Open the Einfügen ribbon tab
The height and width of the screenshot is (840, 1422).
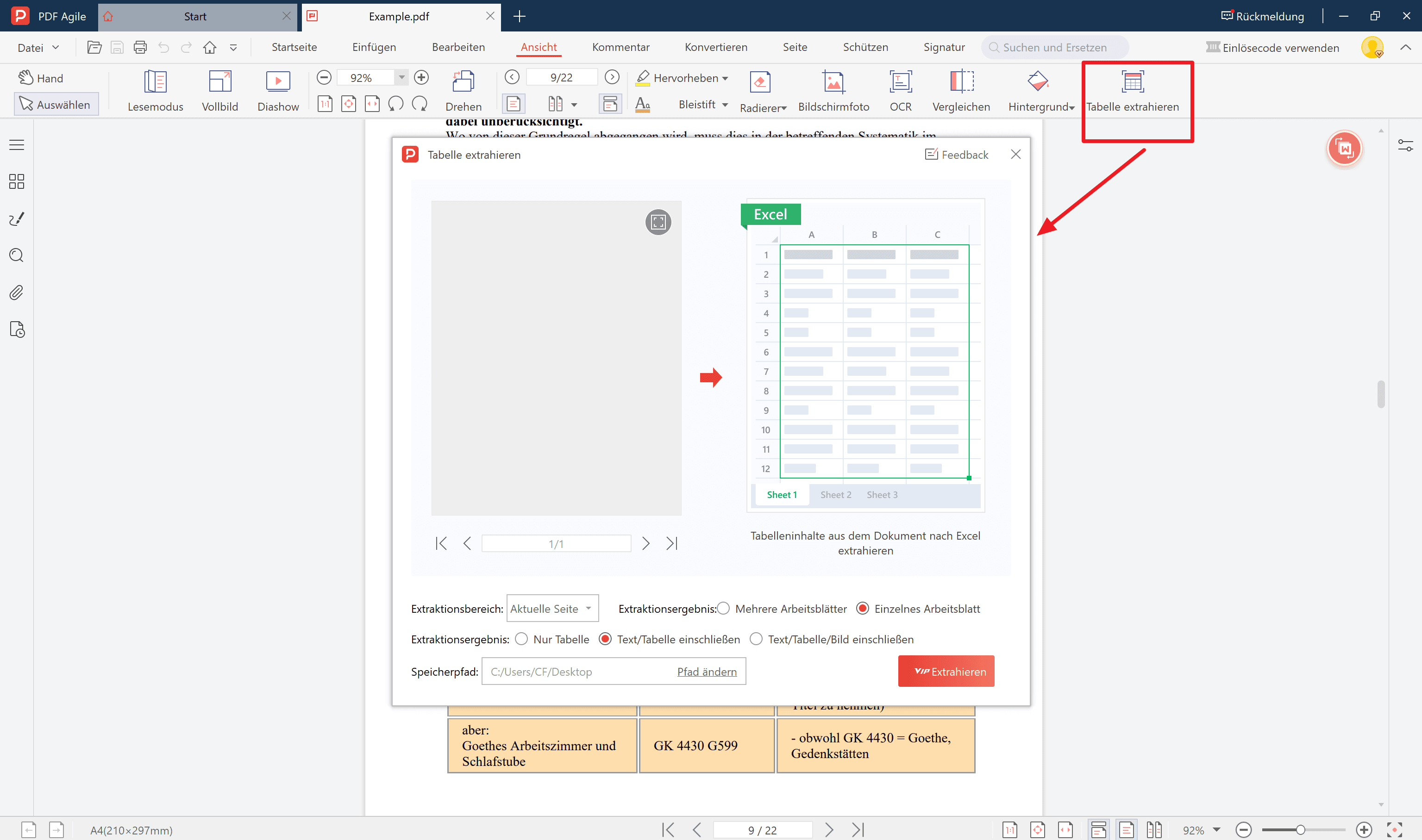click(374, 47)
